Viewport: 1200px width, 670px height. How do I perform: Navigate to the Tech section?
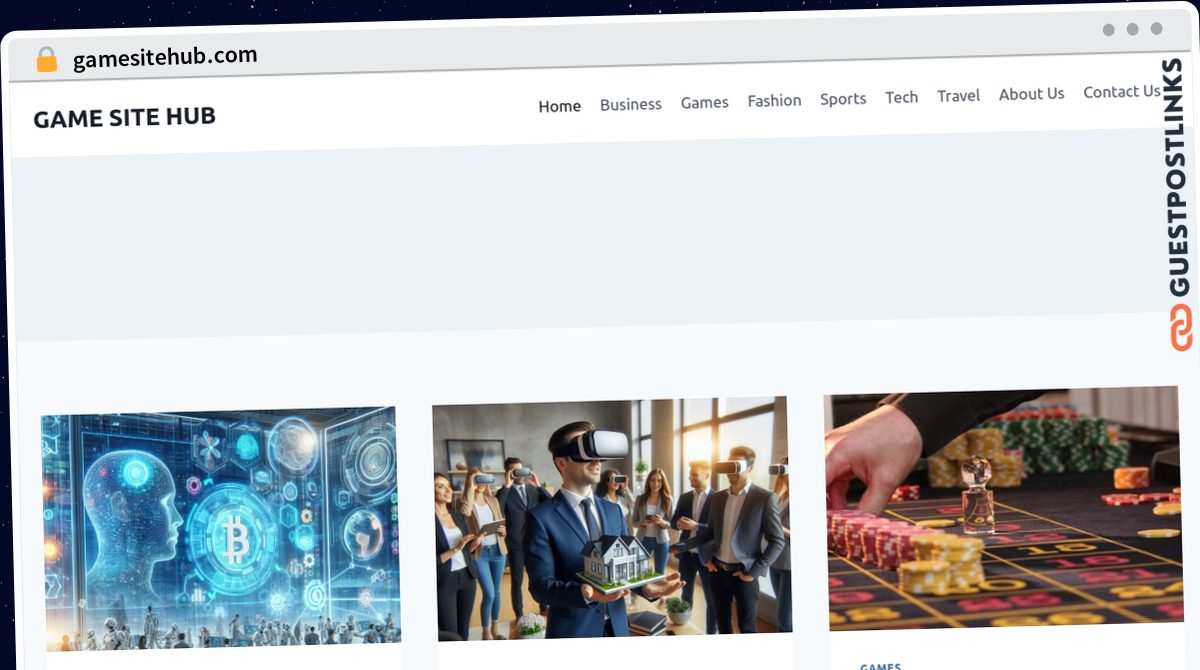pos(901,97)
